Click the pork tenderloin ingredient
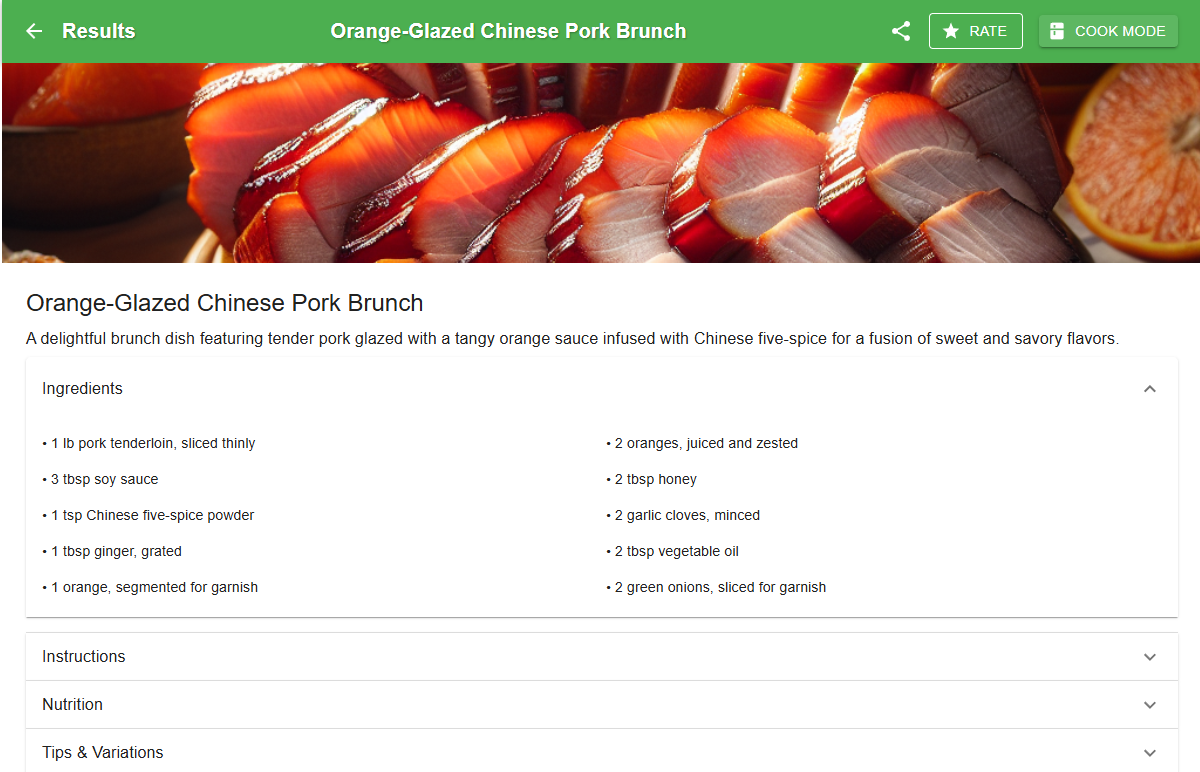The image size is (1200, 772). [x=153, y=444]
